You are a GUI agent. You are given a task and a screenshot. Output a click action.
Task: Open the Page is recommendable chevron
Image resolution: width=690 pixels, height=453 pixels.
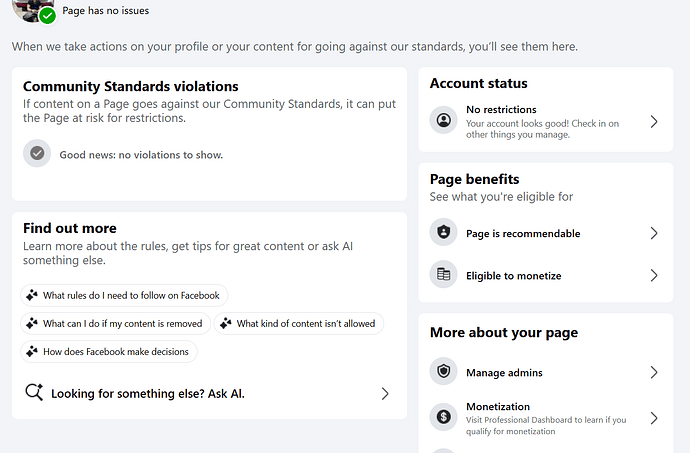click(x=654, y=233)
